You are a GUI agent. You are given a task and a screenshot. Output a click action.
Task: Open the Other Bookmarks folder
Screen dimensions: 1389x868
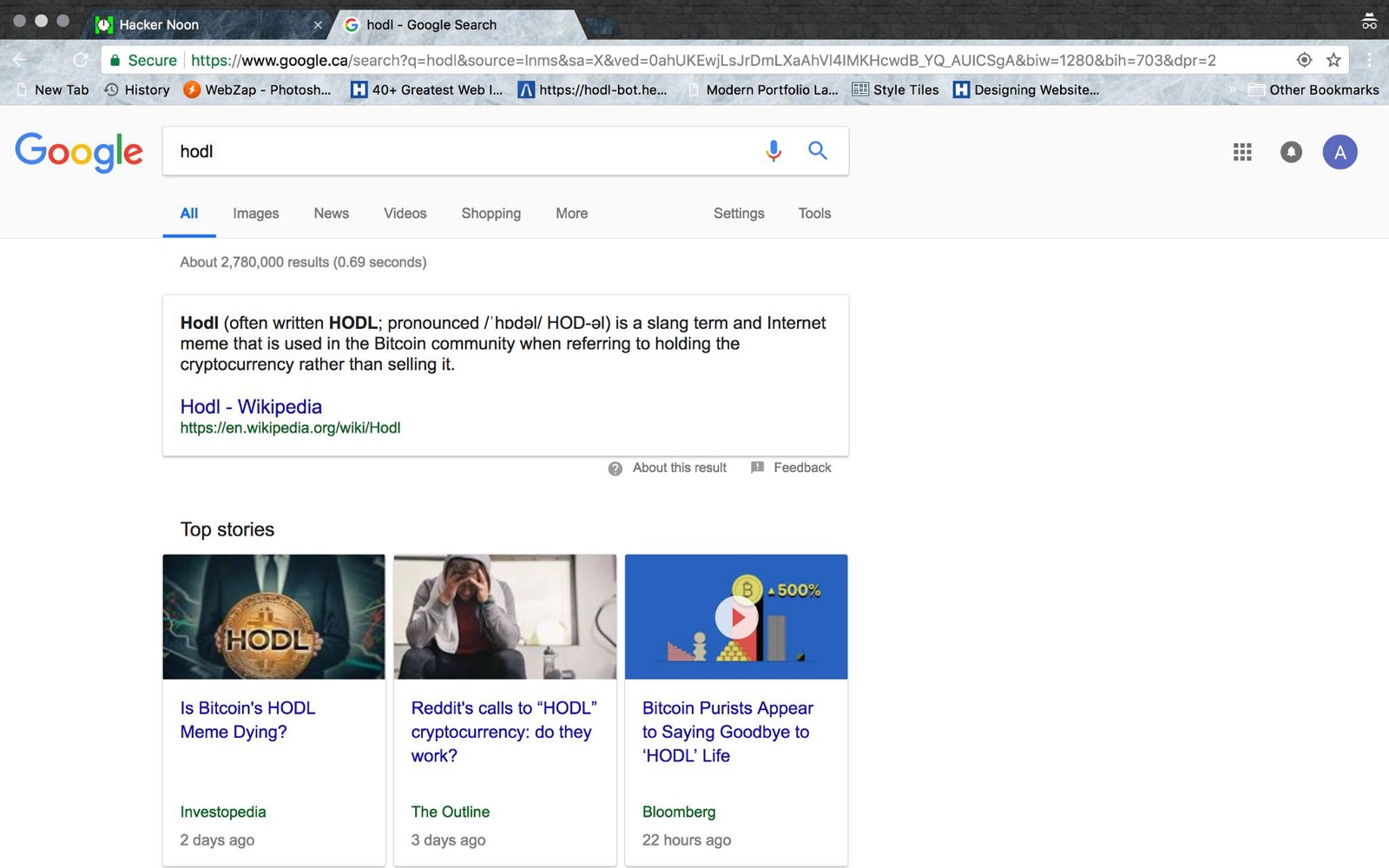point(1313,89)
